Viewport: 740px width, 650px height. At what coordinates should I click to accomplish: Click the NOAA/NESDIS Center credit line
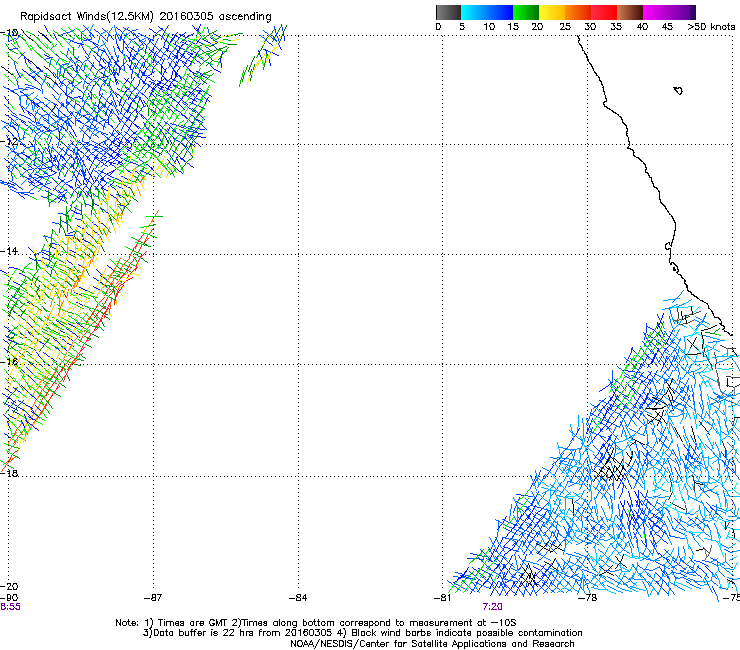coord(432,643)
